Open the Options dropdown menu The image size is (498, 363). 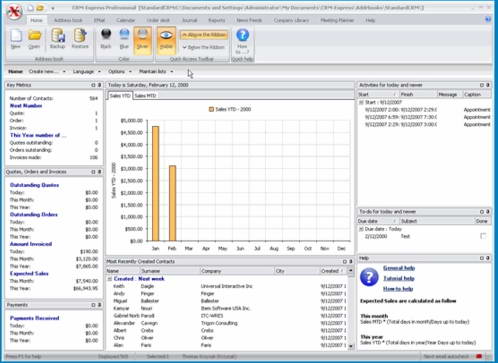[120, 72]
